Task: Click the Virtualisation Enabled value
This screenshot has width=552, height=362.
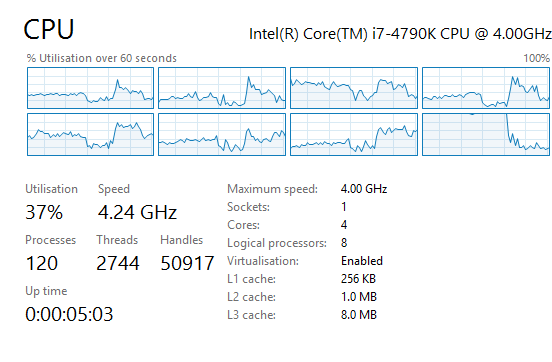Action: [362, 261]
